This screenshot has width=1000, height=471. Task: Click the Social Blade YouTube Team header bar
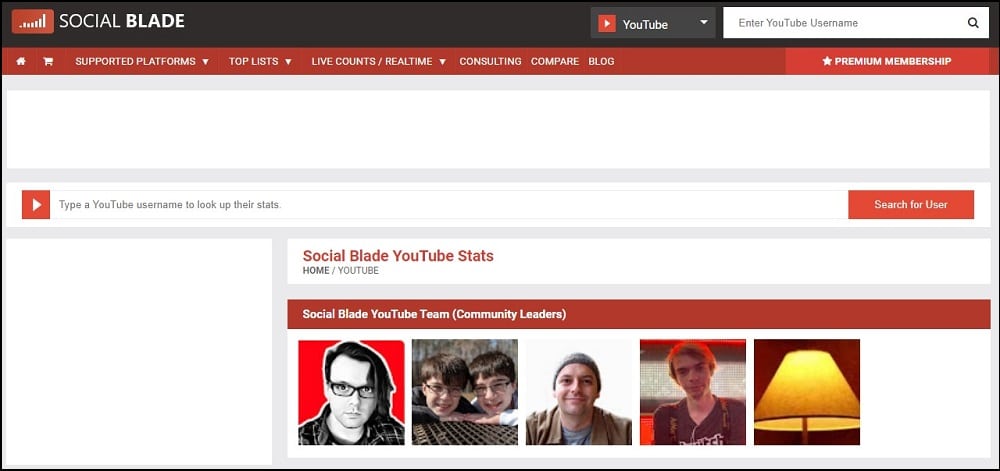(x=638, y=314)
